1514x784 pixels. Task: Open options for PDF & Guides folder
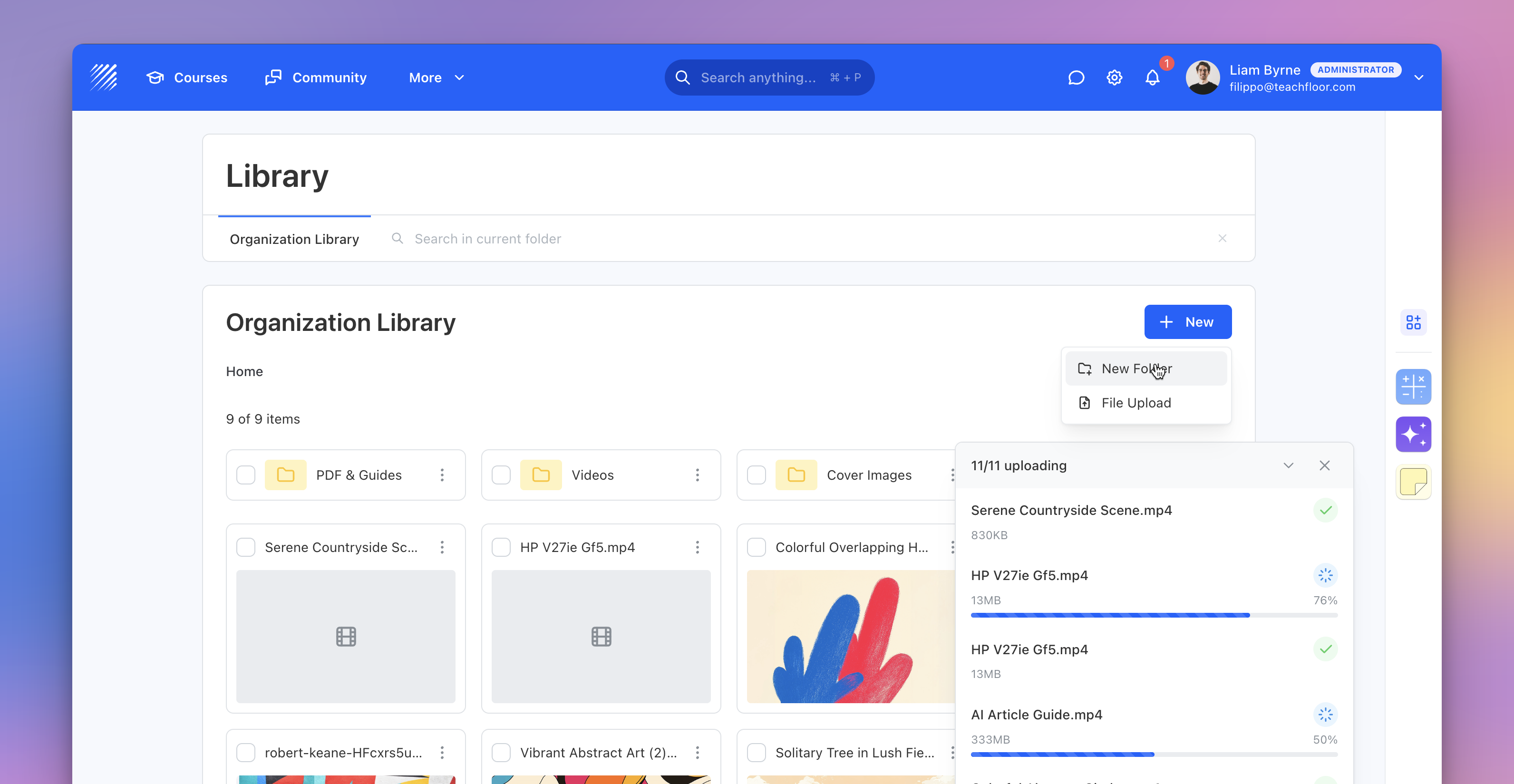pyautogui.click(x=442, y=475)
